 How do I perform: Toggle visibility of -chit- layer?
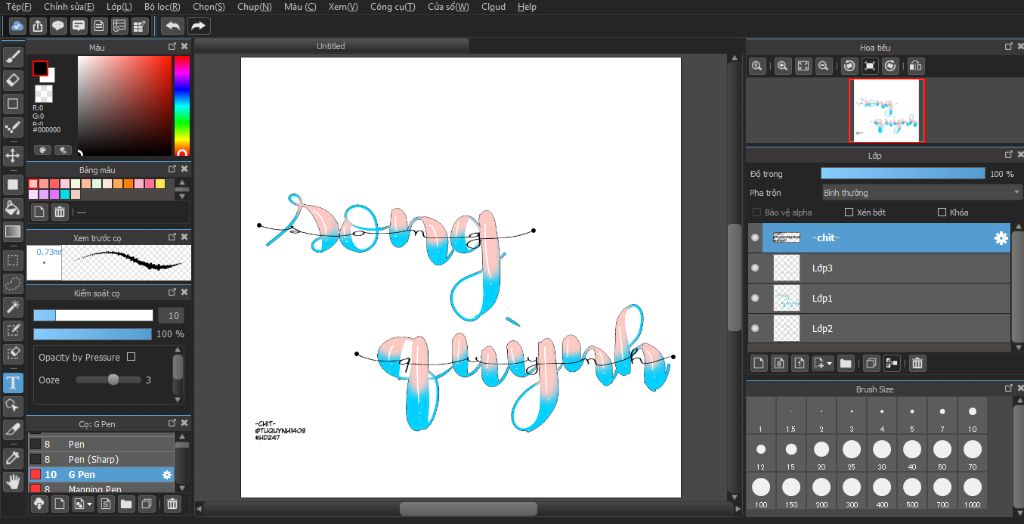pos(756,238)
